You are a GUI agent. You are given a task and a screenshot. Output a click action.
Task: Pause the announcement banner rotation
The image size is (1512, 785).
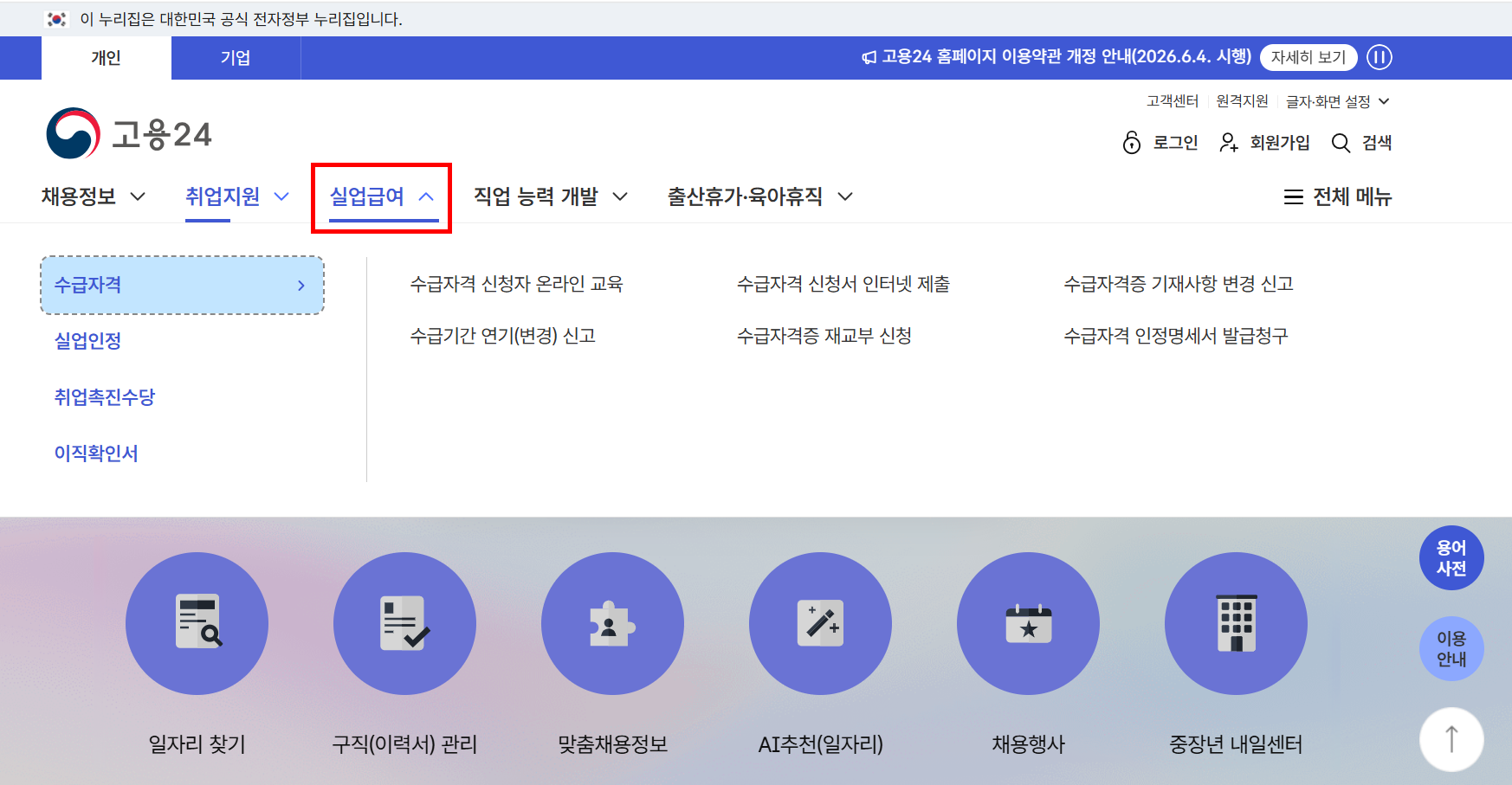coord(1380,57)
